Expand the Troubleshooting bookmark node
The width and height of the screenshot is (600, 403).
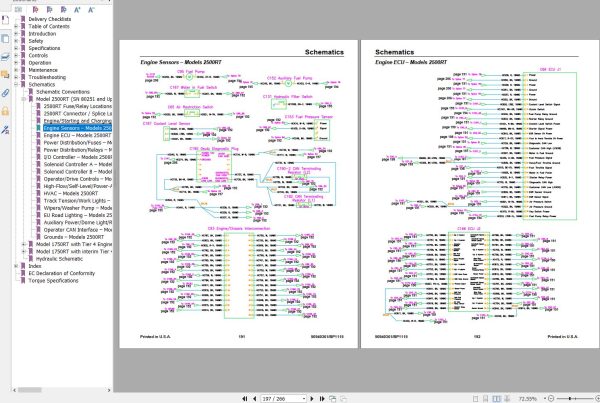click(18, 77)
